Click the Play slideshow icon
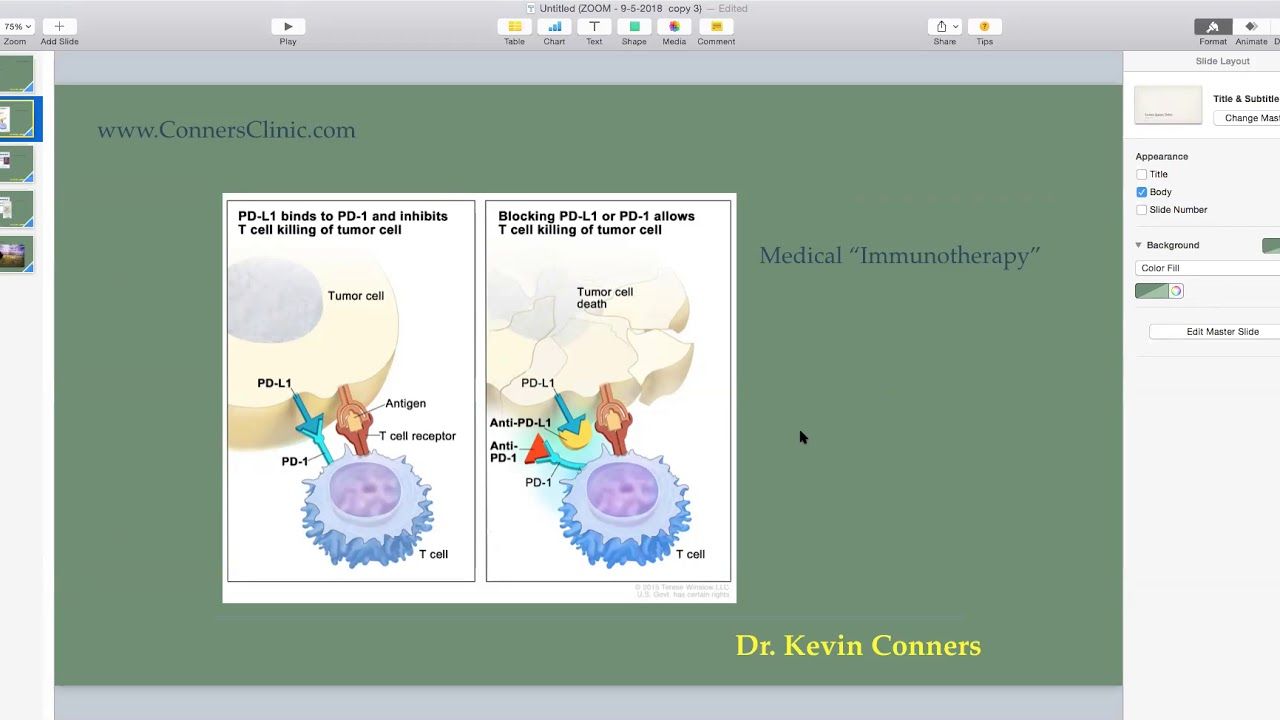The width and height of the screenshot is (1280, 720). [288, 27]
